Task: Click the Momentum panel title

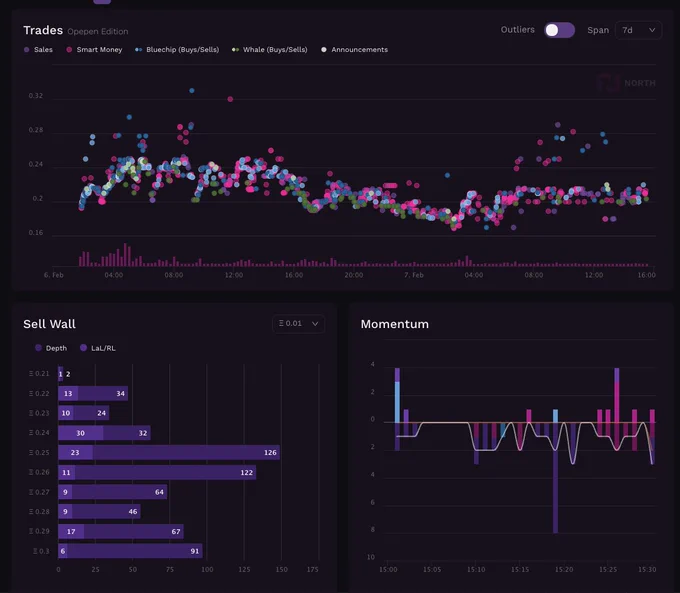Action: click(395, 324)
